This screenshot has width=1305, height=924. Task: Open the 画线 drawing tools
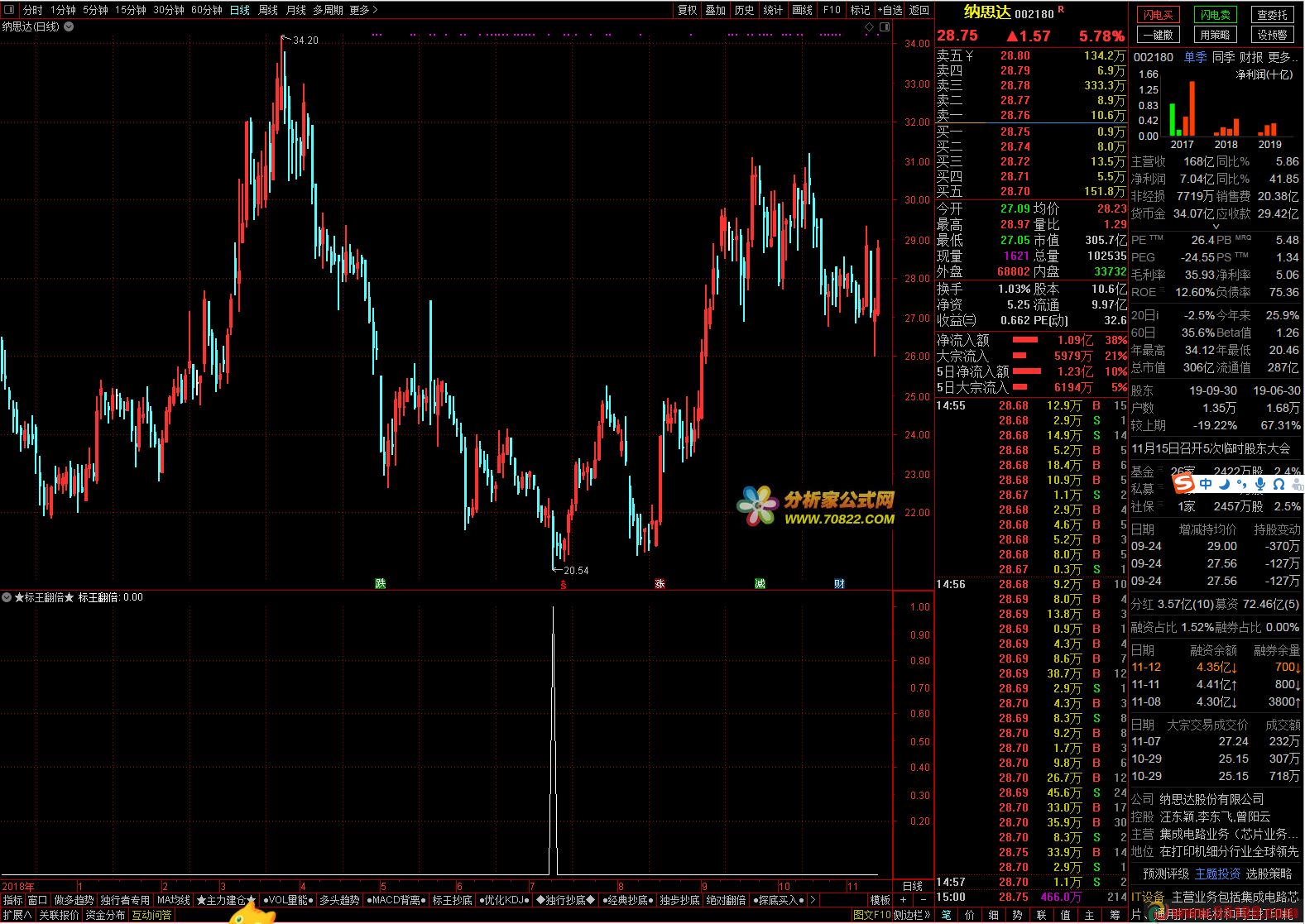(x=802, y=10)
